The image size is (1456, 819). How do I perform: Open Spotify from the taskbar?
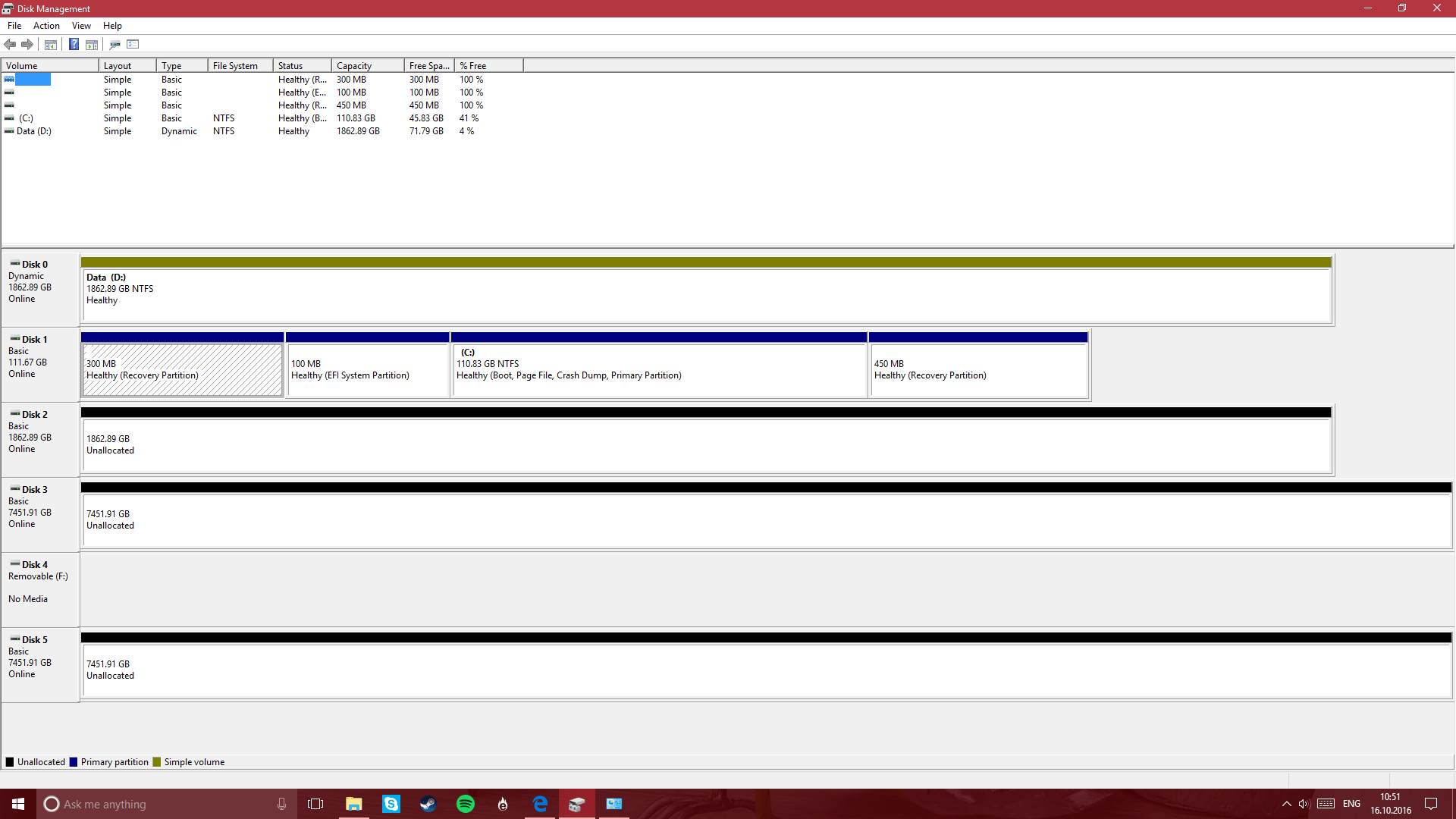coord(466,804)
